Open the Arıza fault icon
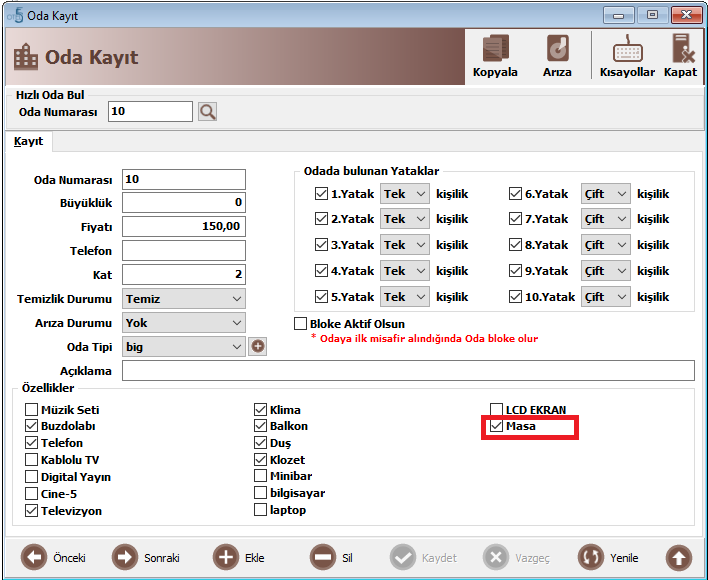Viewport: 708px width, 580px height. (557, 48)
